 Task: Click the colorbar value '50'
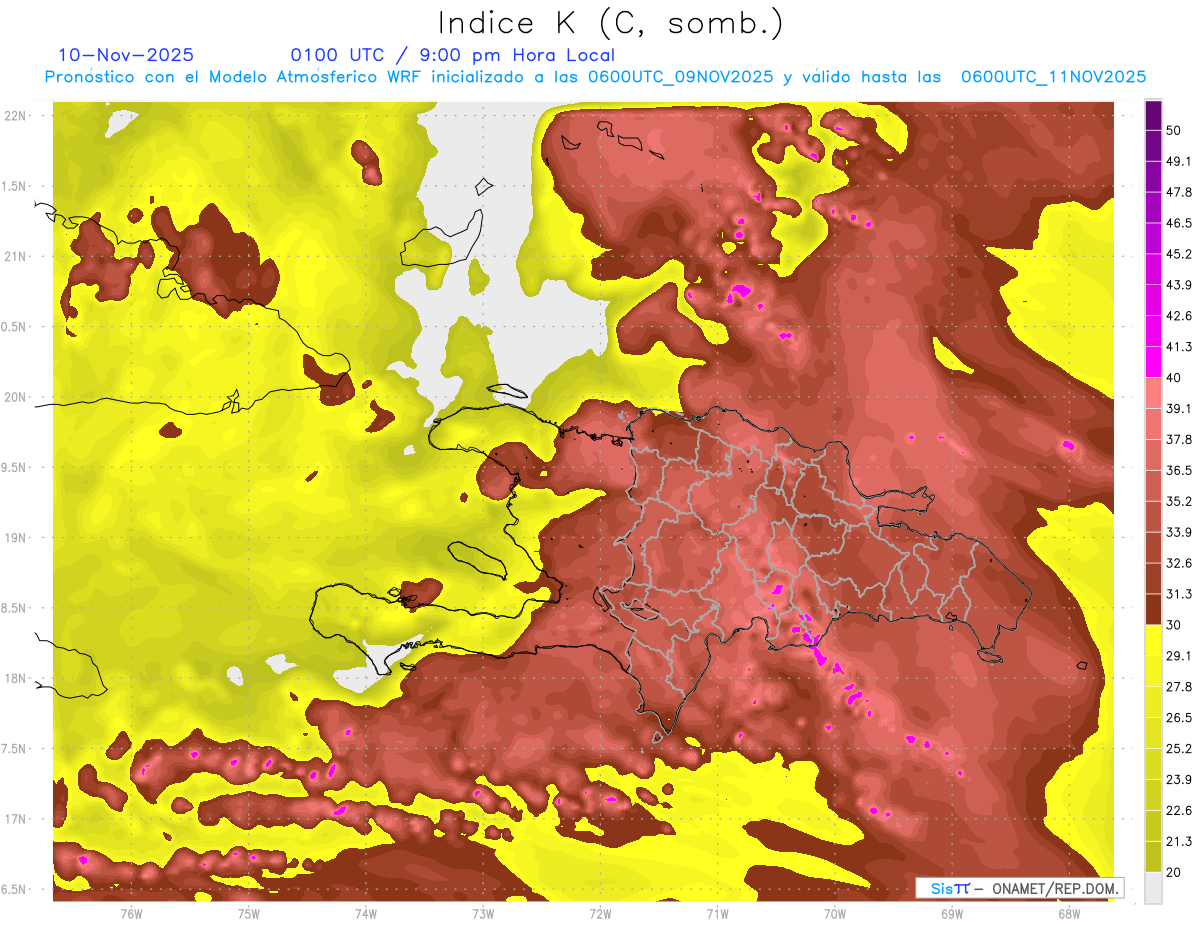click(1174, 130)
